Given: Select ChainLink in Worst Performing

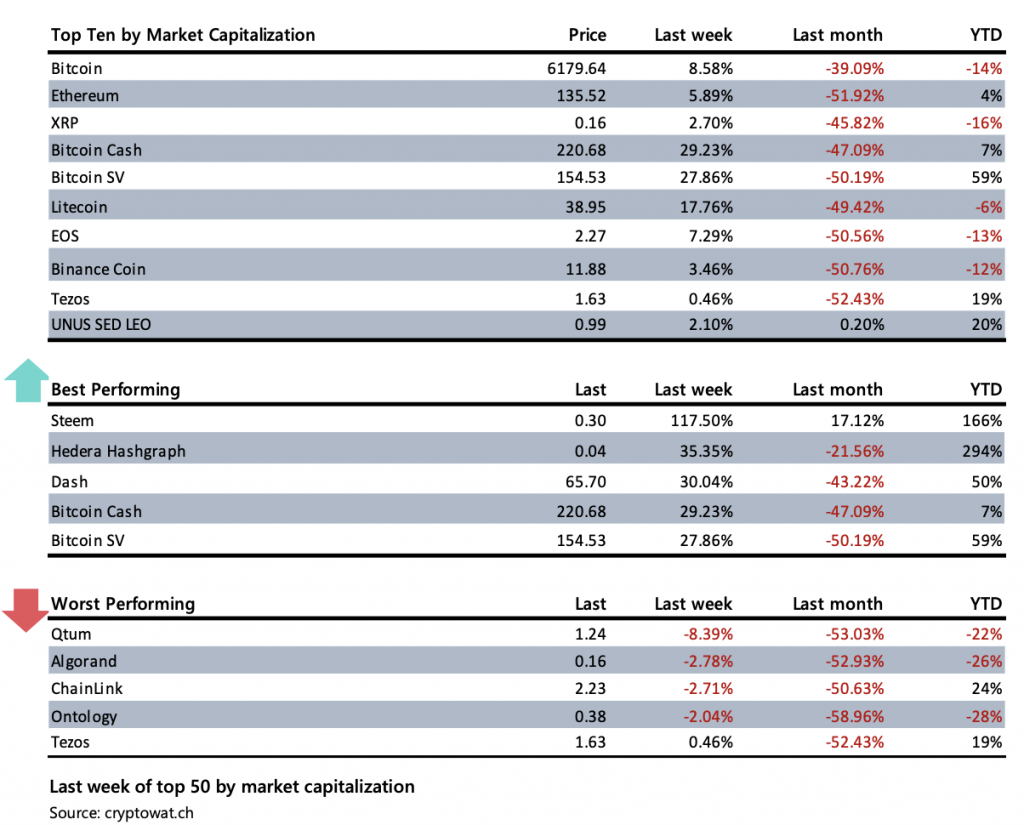Looking at the screenshot, I should click(87, 689).
